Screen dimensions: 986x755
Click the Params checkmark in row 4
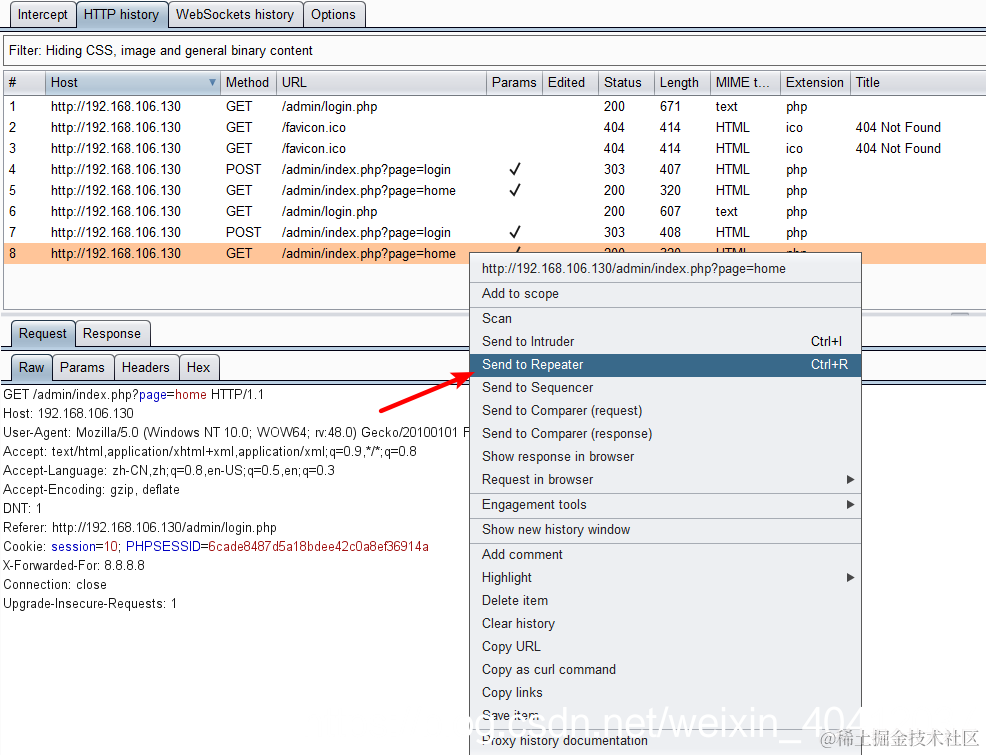515,169
